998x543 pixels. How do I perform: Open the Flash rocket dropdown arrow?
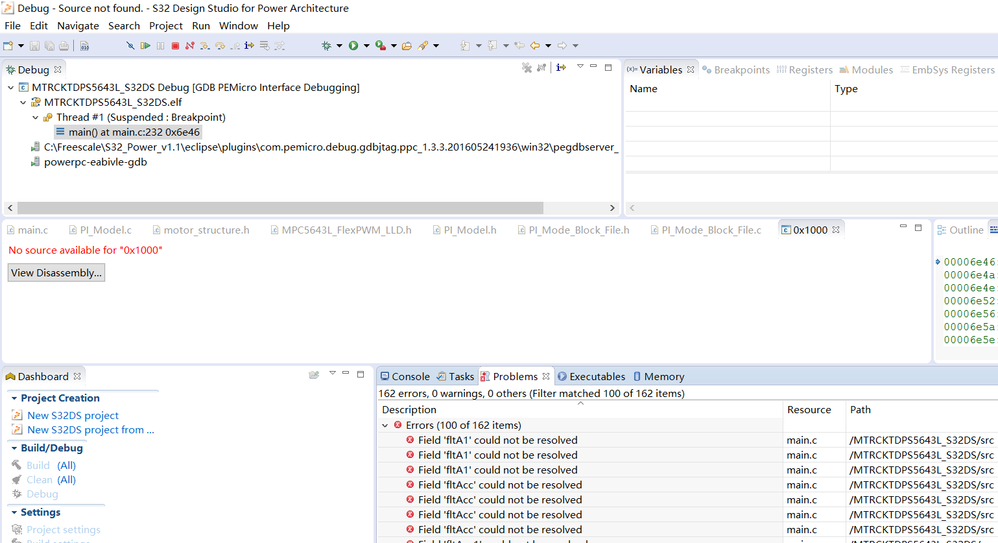(x=436, y=46)
